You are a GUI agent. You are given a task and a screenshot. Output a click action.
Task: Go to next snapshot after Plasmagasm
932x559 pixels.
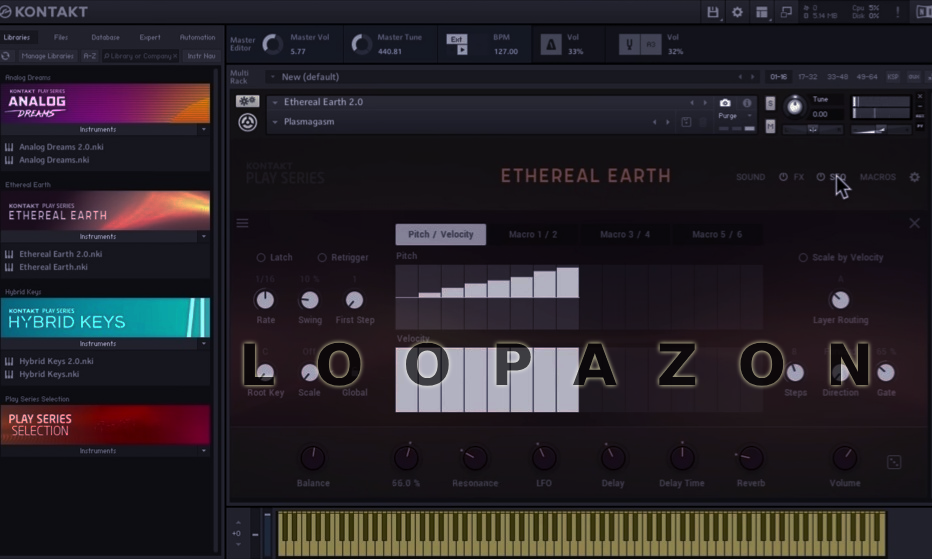(667, 122)
